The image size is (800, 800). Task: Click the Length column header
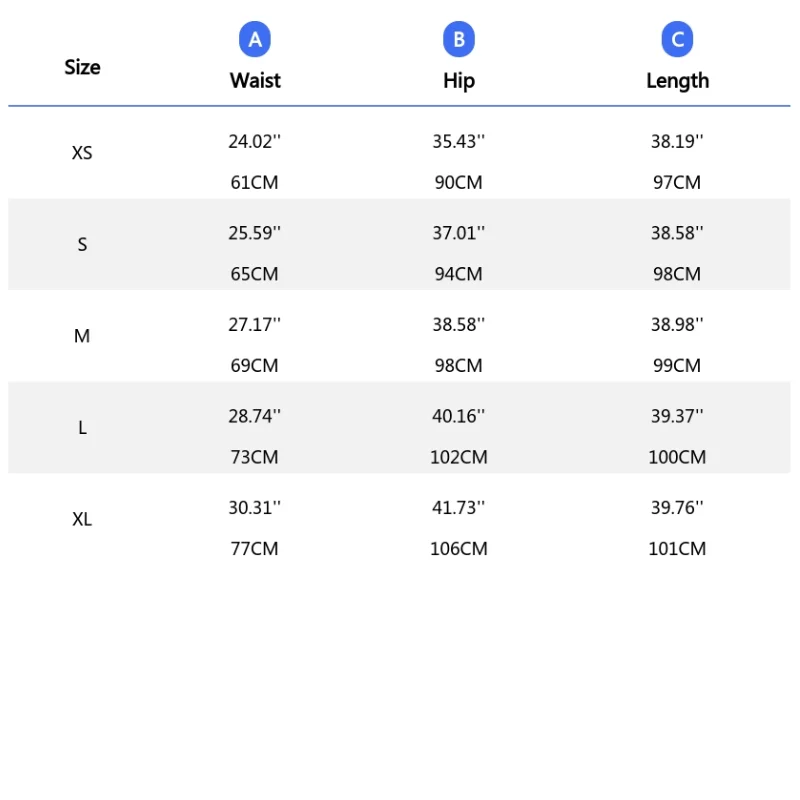tap(677, 81)
